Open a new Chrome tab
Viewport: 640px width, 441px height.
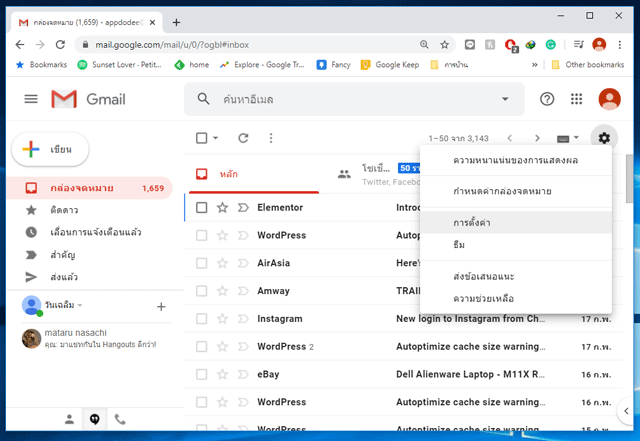(x=176, y=22)
